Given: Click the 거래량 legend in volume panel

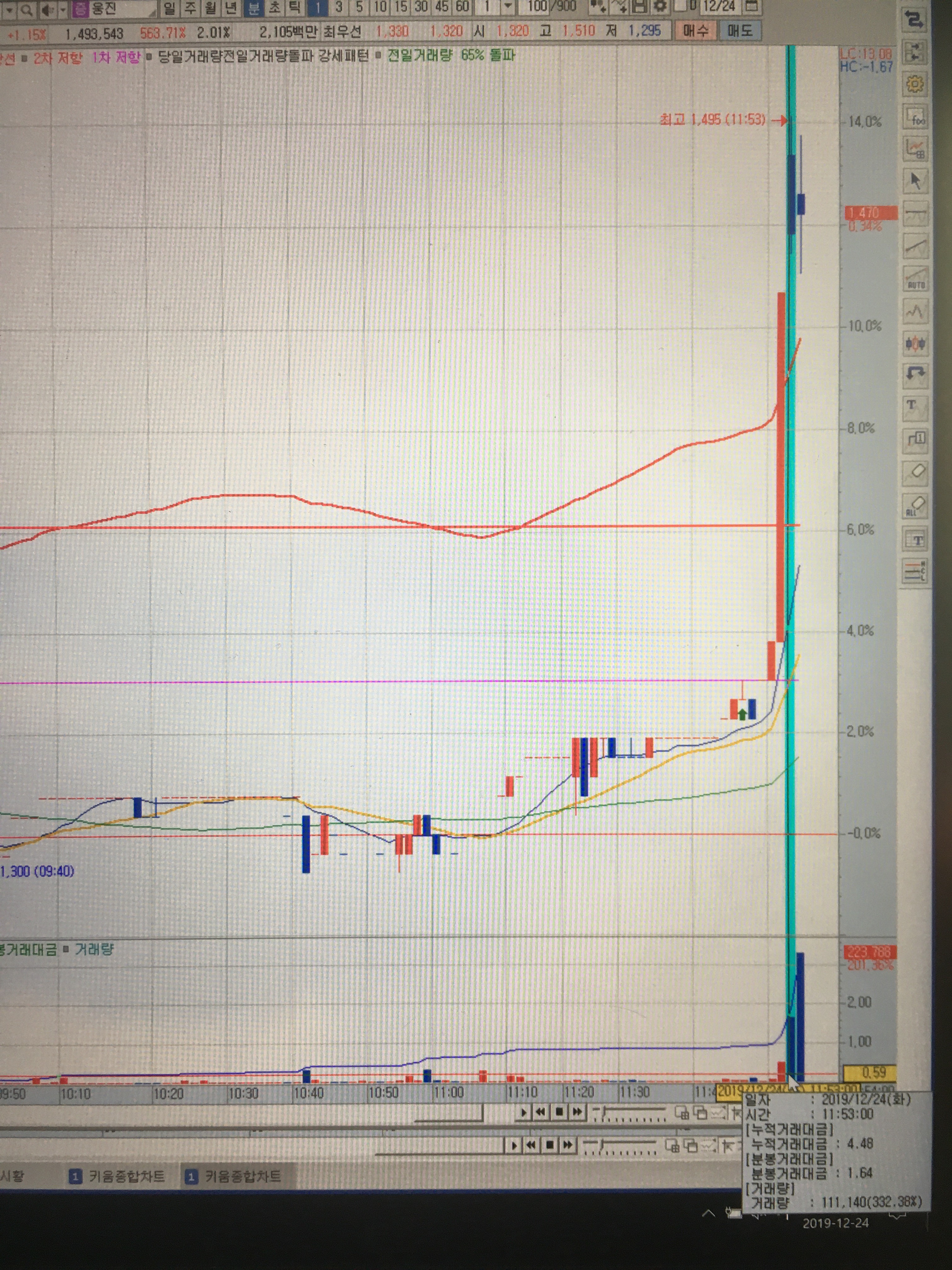Looking at the screenshot, I should 94,950.
